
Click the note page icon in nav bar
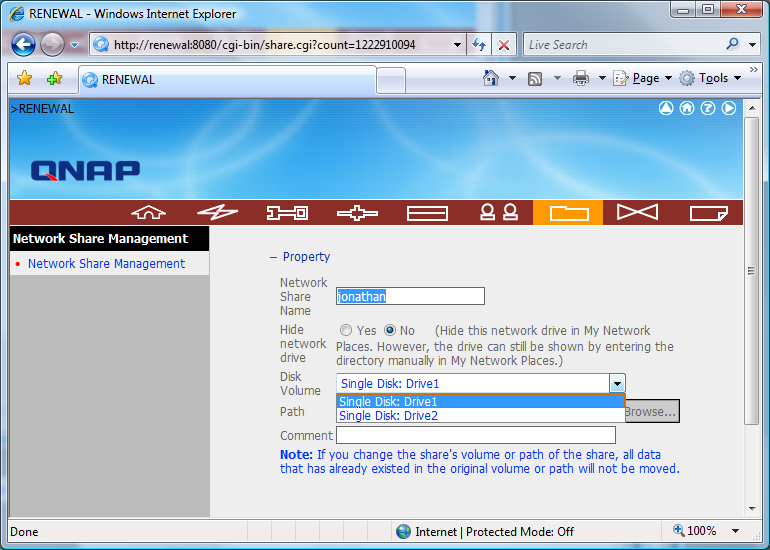[x=707, y=212]
